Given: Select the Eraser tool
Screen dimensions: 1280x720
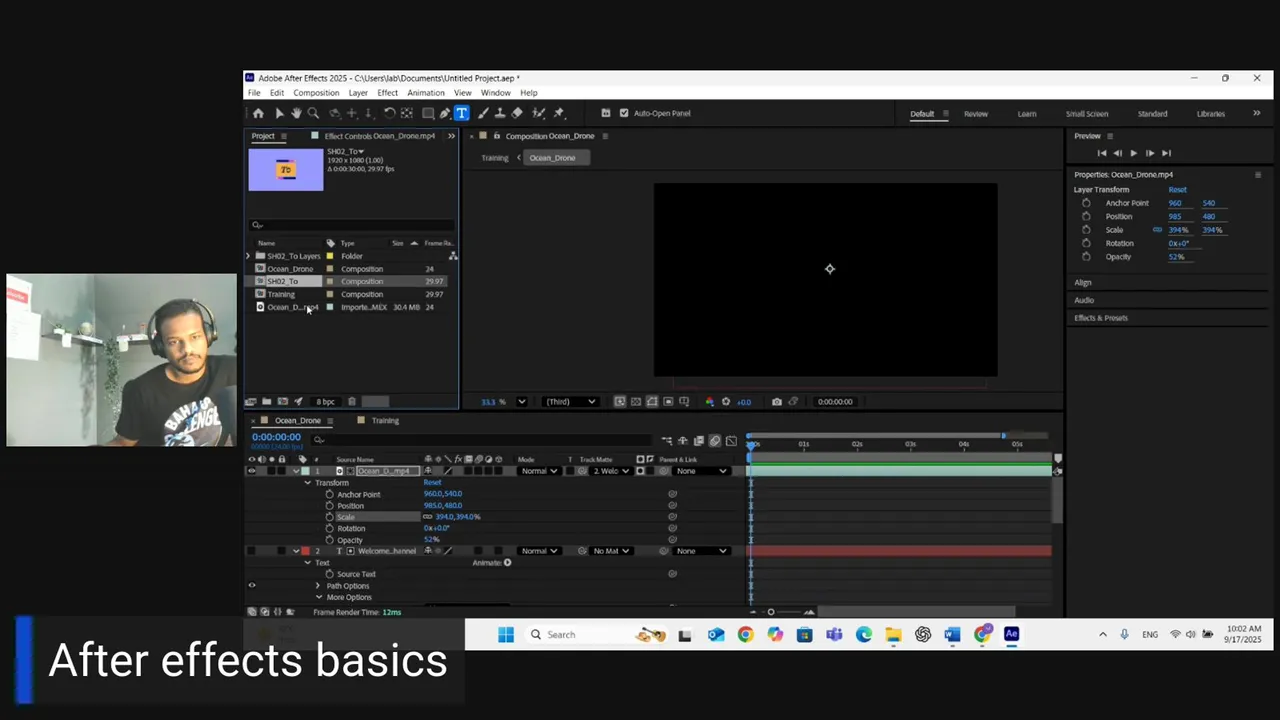Looking at the screenshot, I should tap(517, 113).
